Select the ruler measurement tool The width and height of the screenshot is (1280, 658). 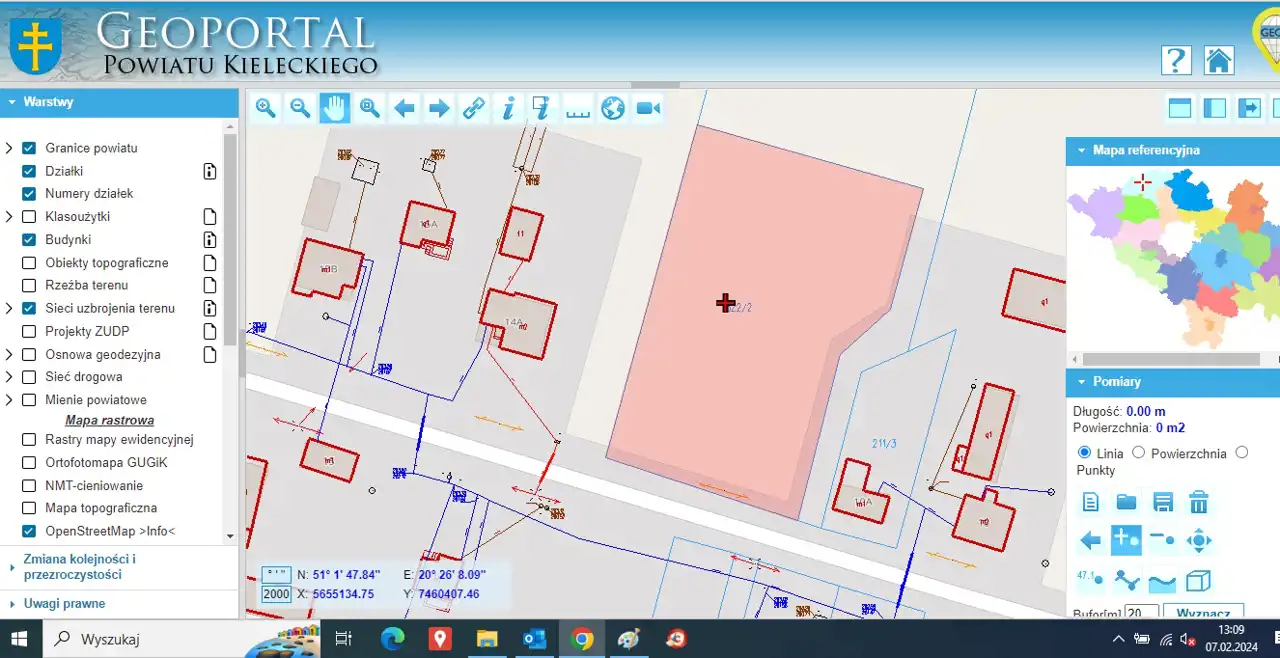pos(578,108)
